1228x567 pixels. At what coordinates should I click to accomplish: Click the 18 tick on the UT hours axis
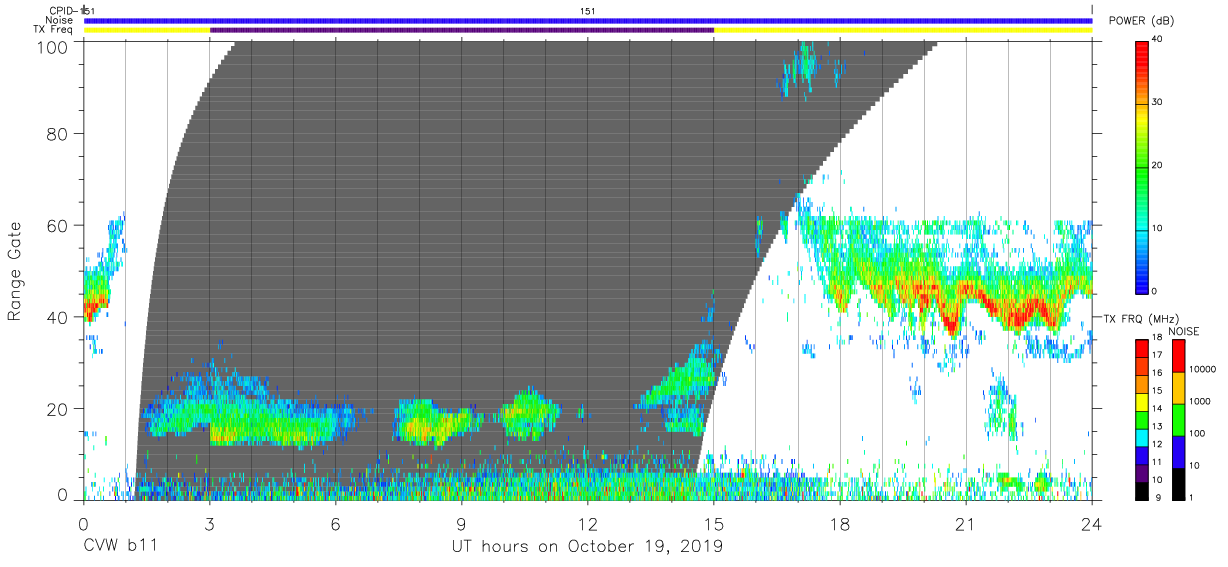839,523
